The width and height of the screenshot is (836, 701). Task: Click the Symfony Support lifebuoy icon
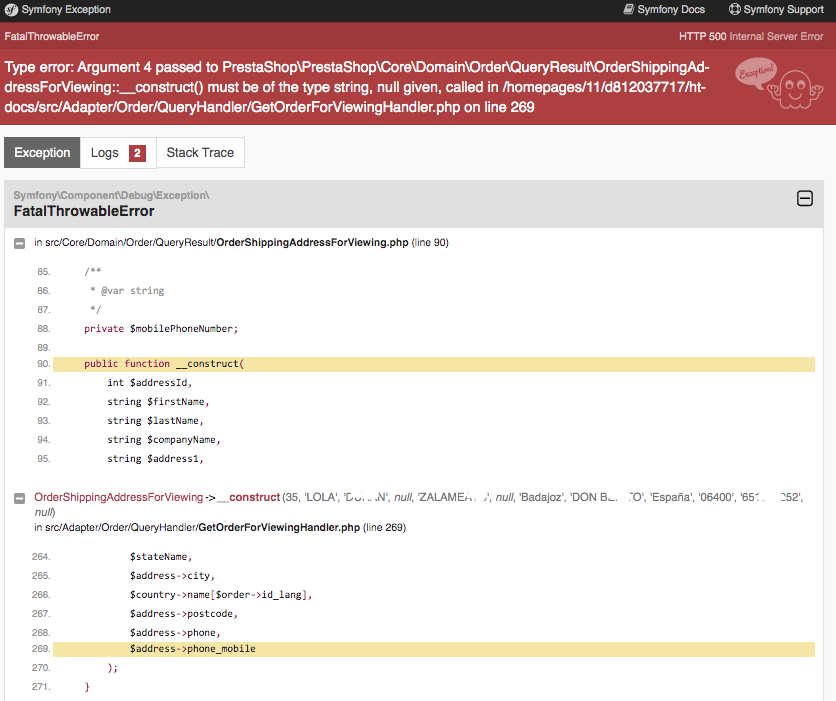click(x=735, y=10)
